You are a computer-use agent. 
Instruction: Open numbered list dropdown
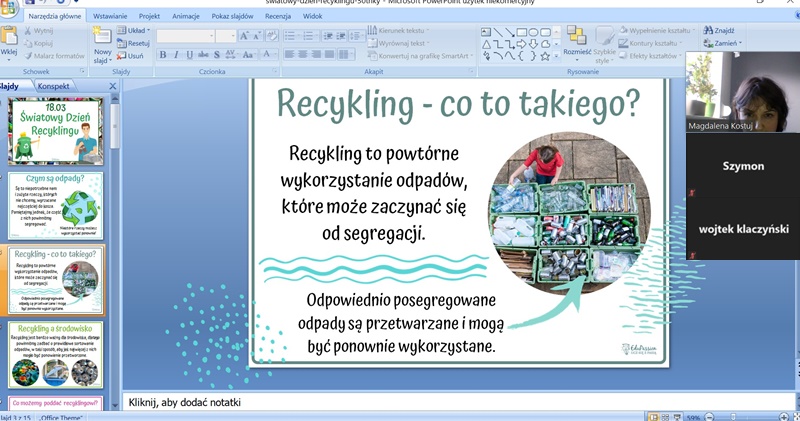click(x=310, y=36)
